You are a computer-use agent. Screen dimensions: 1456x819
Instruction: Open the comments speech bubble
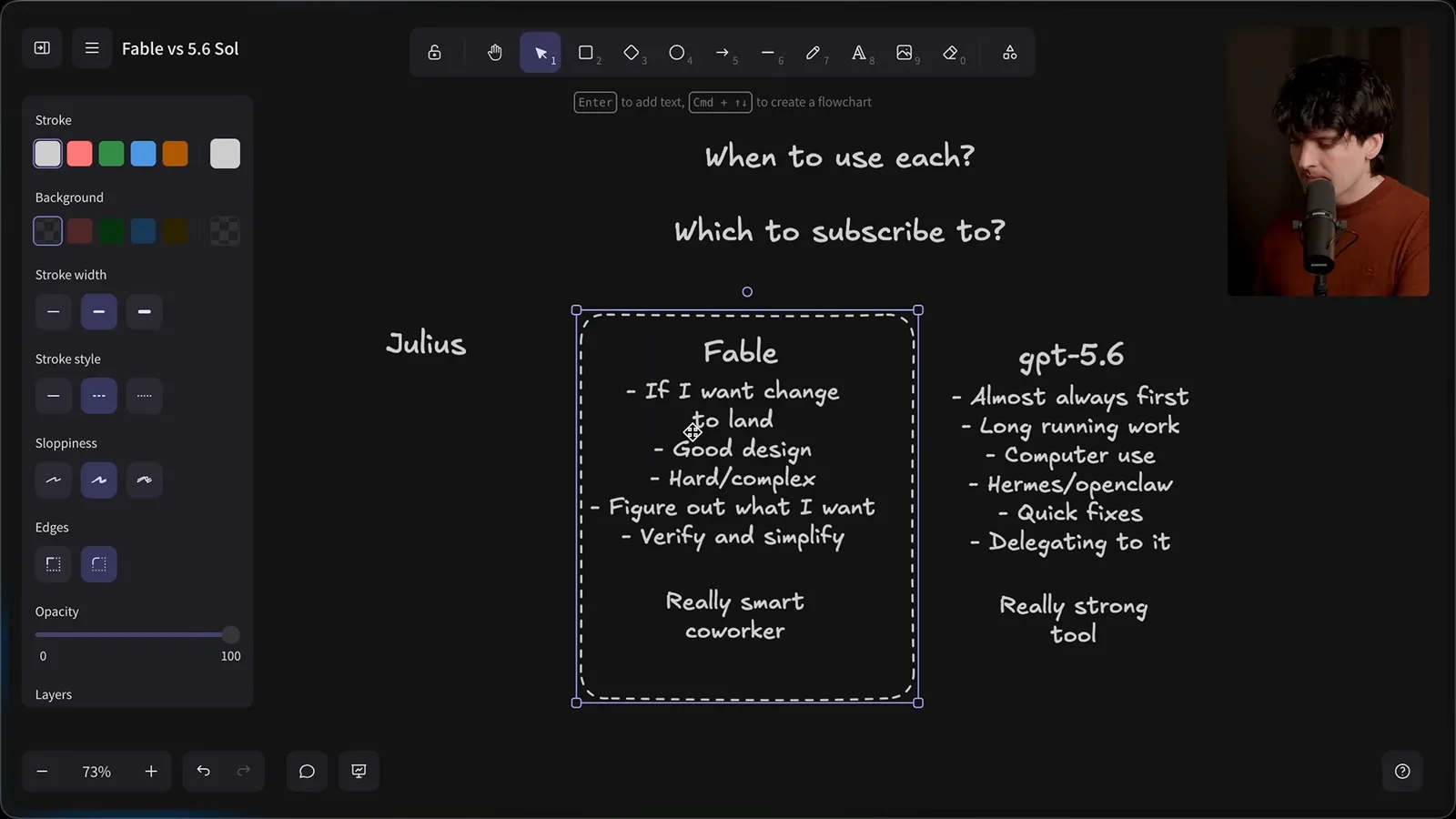(x=308, y=772)
